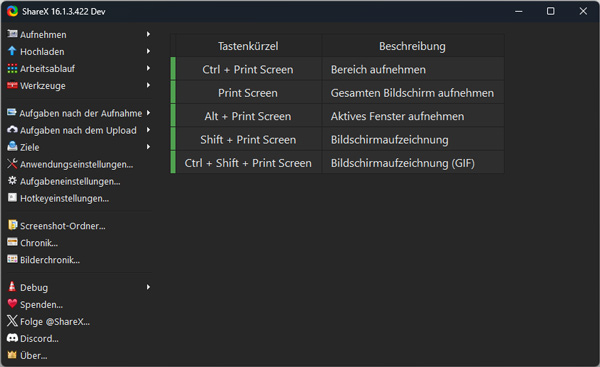This screenshot has height=367, width=600.
Task: Click the blue Hochladen upload arrow icon
Action: [12, 51]
